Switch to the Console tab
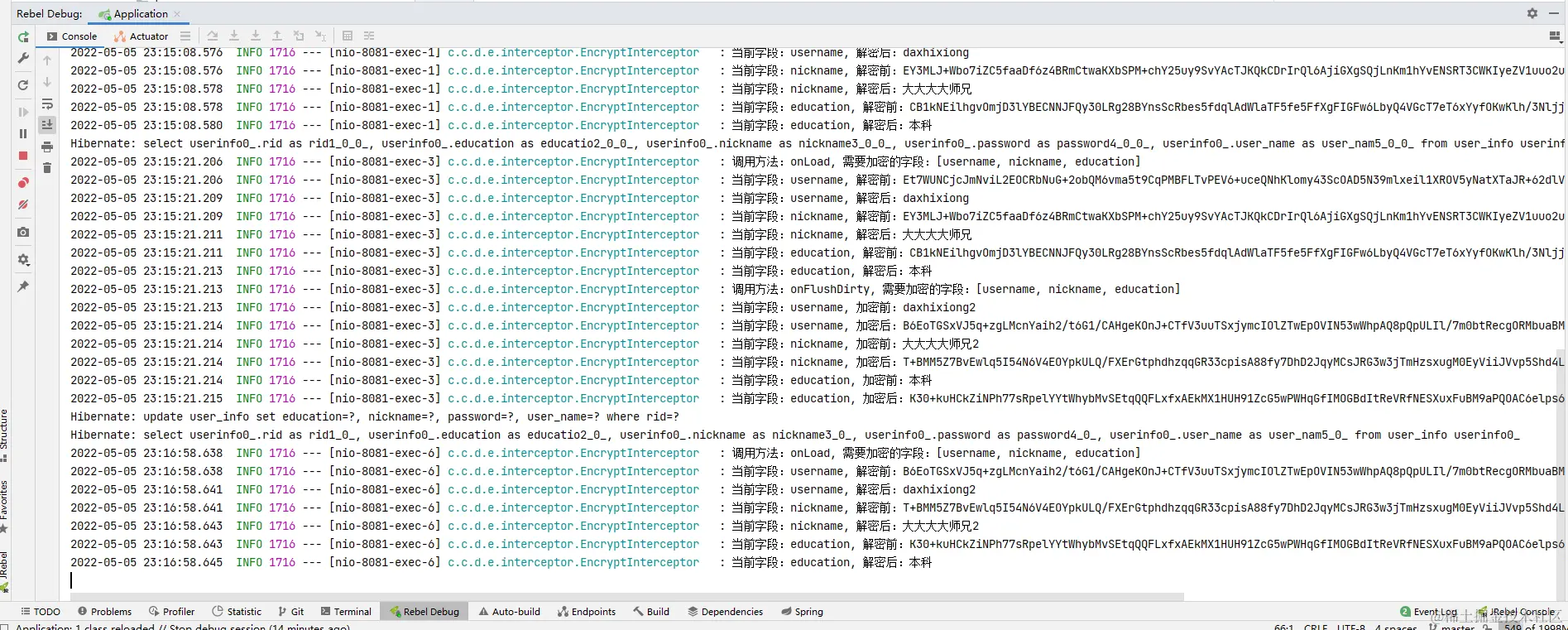Screen dimensions: 1568x630 pos(72,36)
